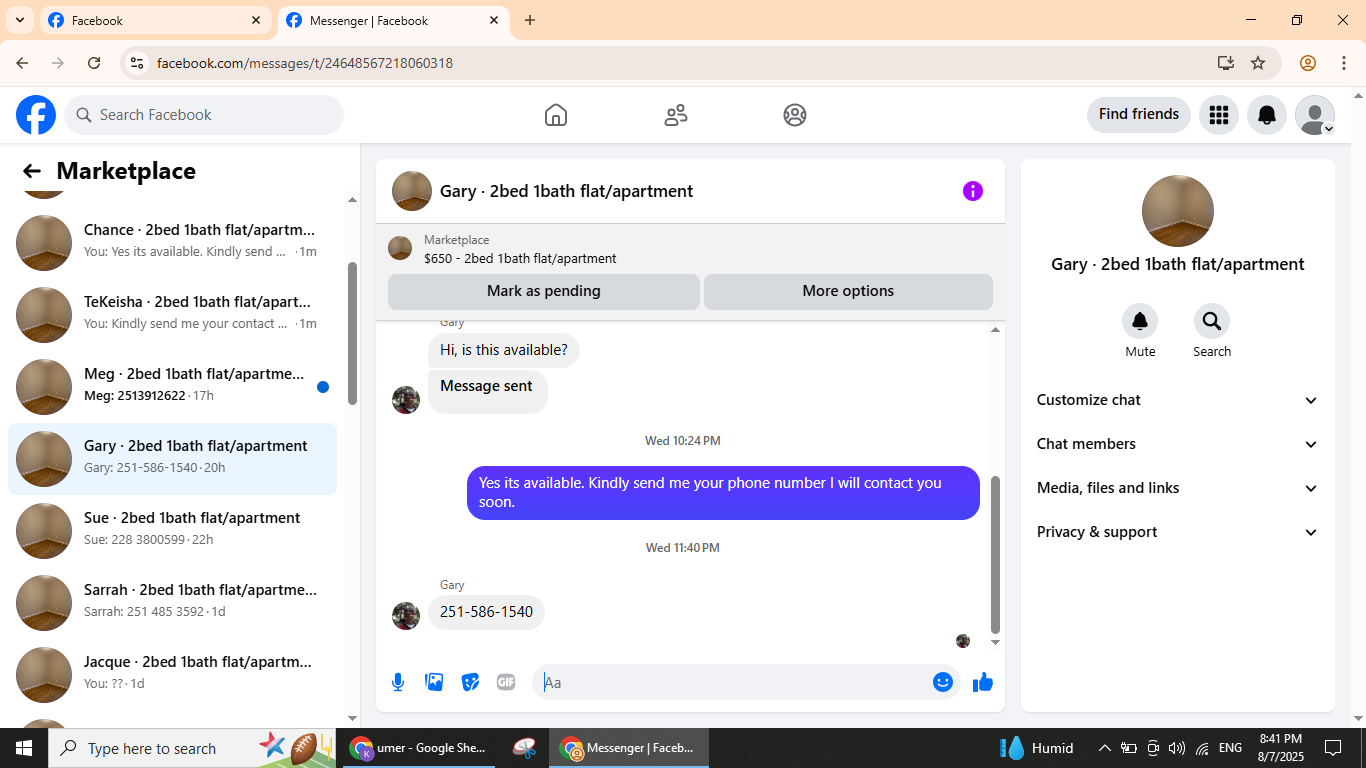The width and height of the screenshot is (1366, 768).
Task: Expand Chat members section
Action: pyautogui.click(x=1178, y=444)
